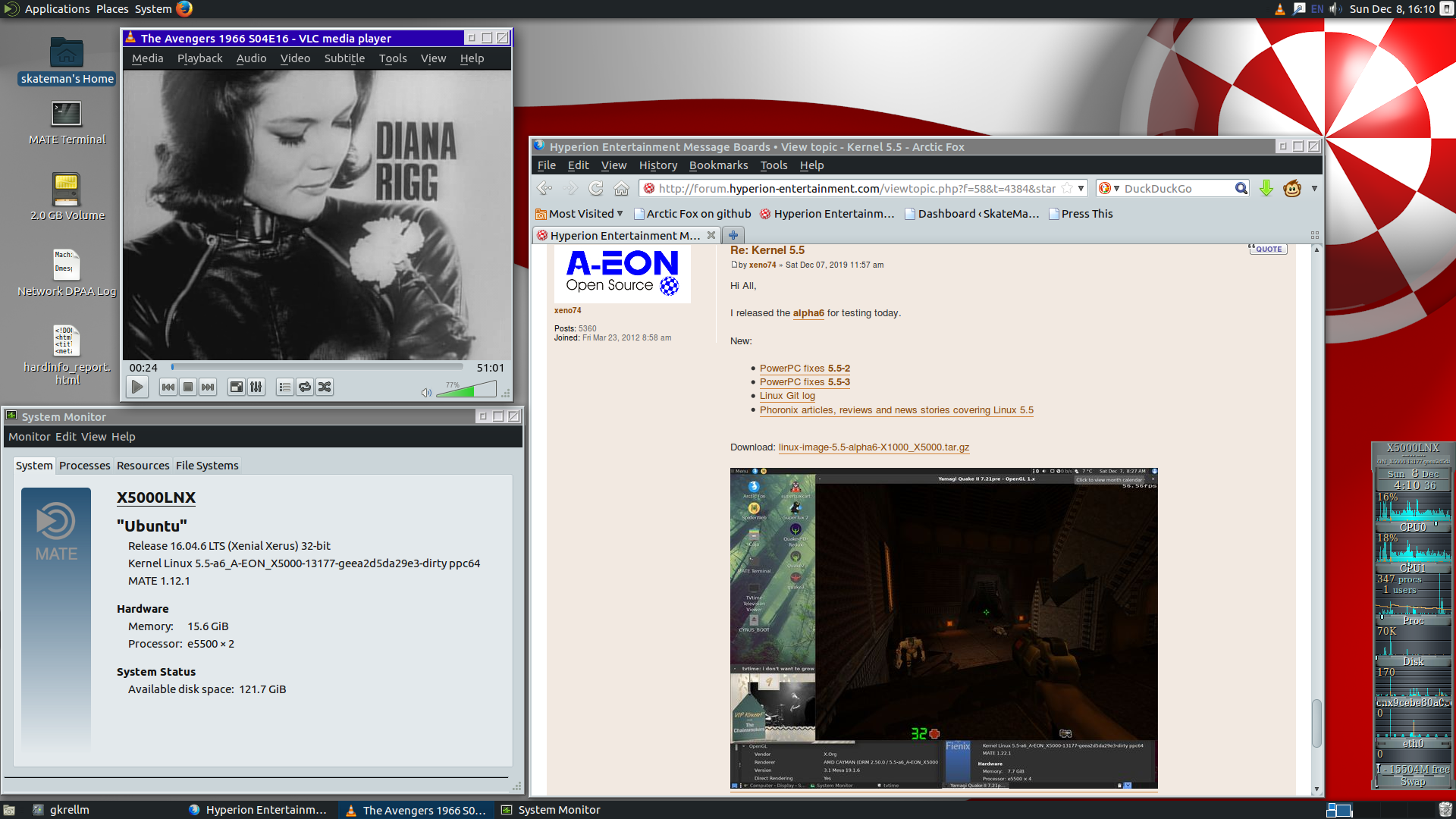Viewport: 1456px width, 819px height.
Task: Stop playback in VLC
Action: tap(188, 388)
